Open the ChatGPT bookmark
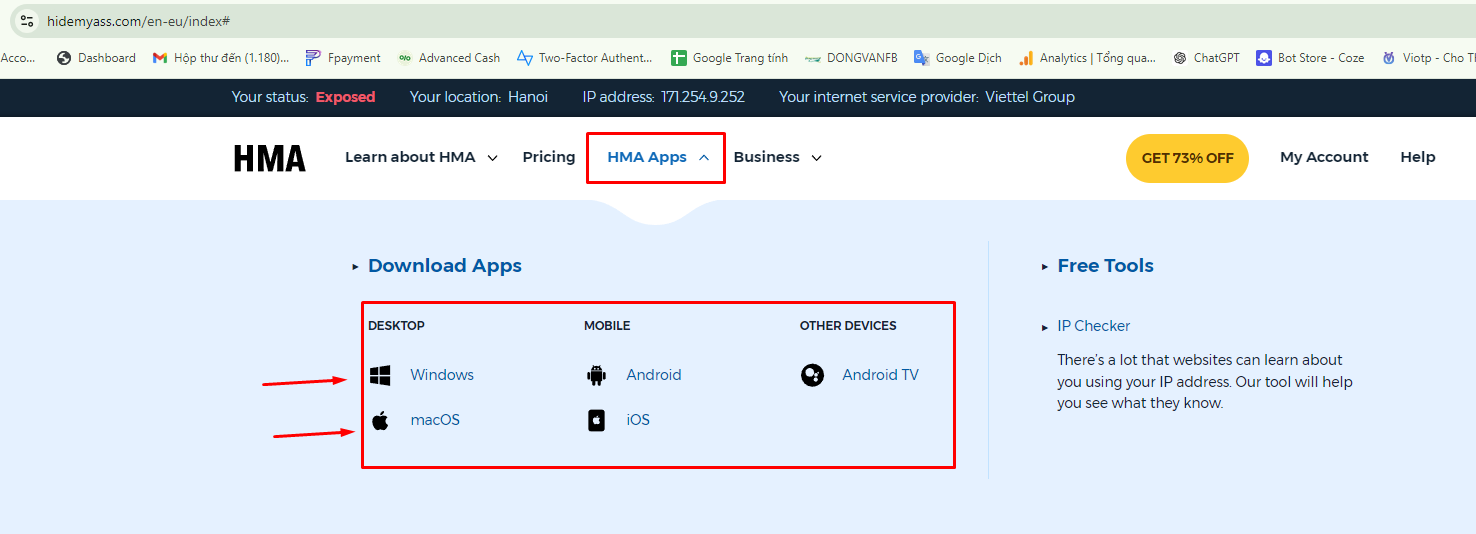The width and height of the screenshot is (1476, 534). pos(1206,58)
